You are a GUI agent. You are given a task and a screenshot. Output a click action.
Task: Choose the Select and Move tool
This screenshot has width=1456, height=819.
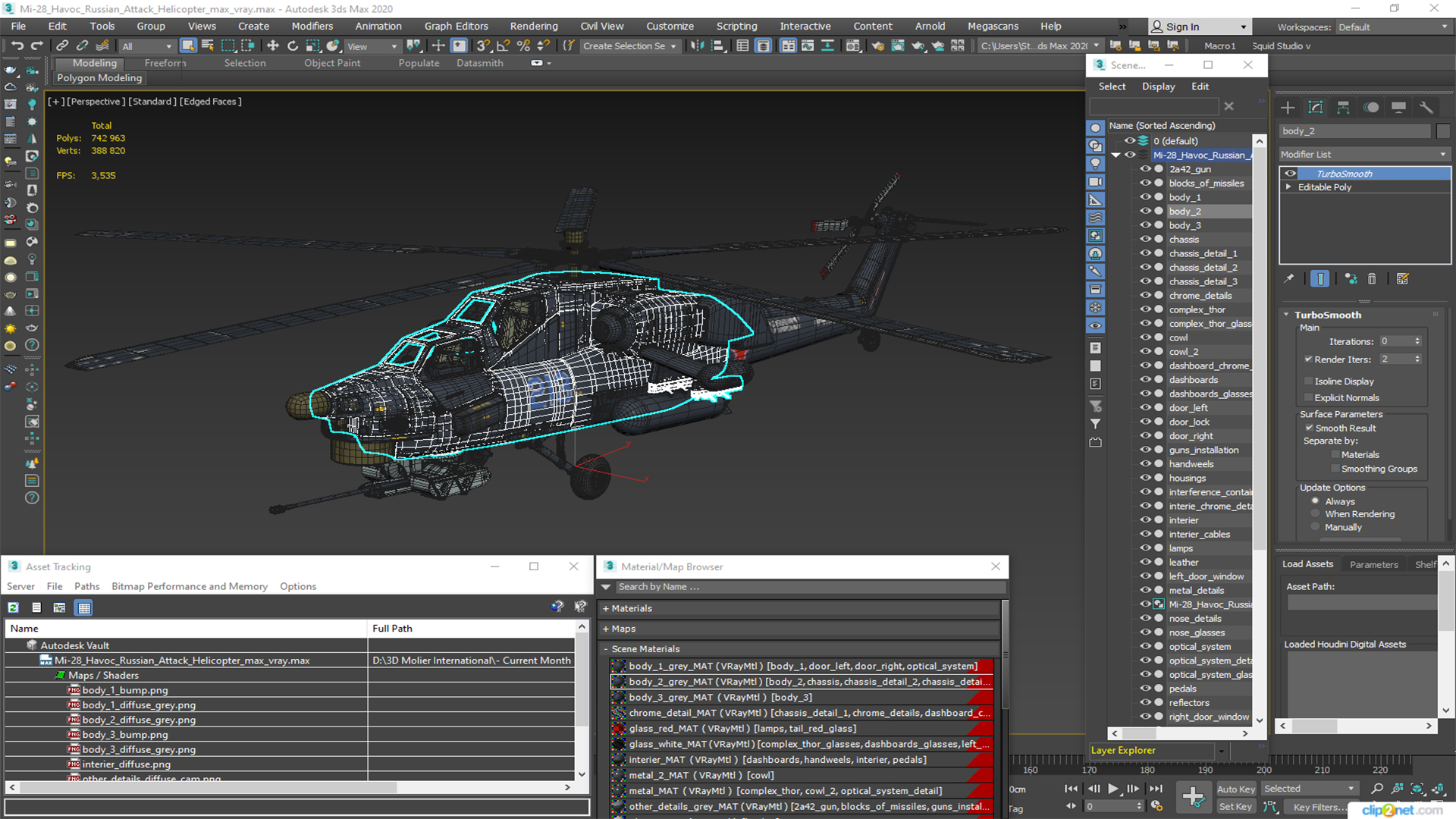[273, 45]
